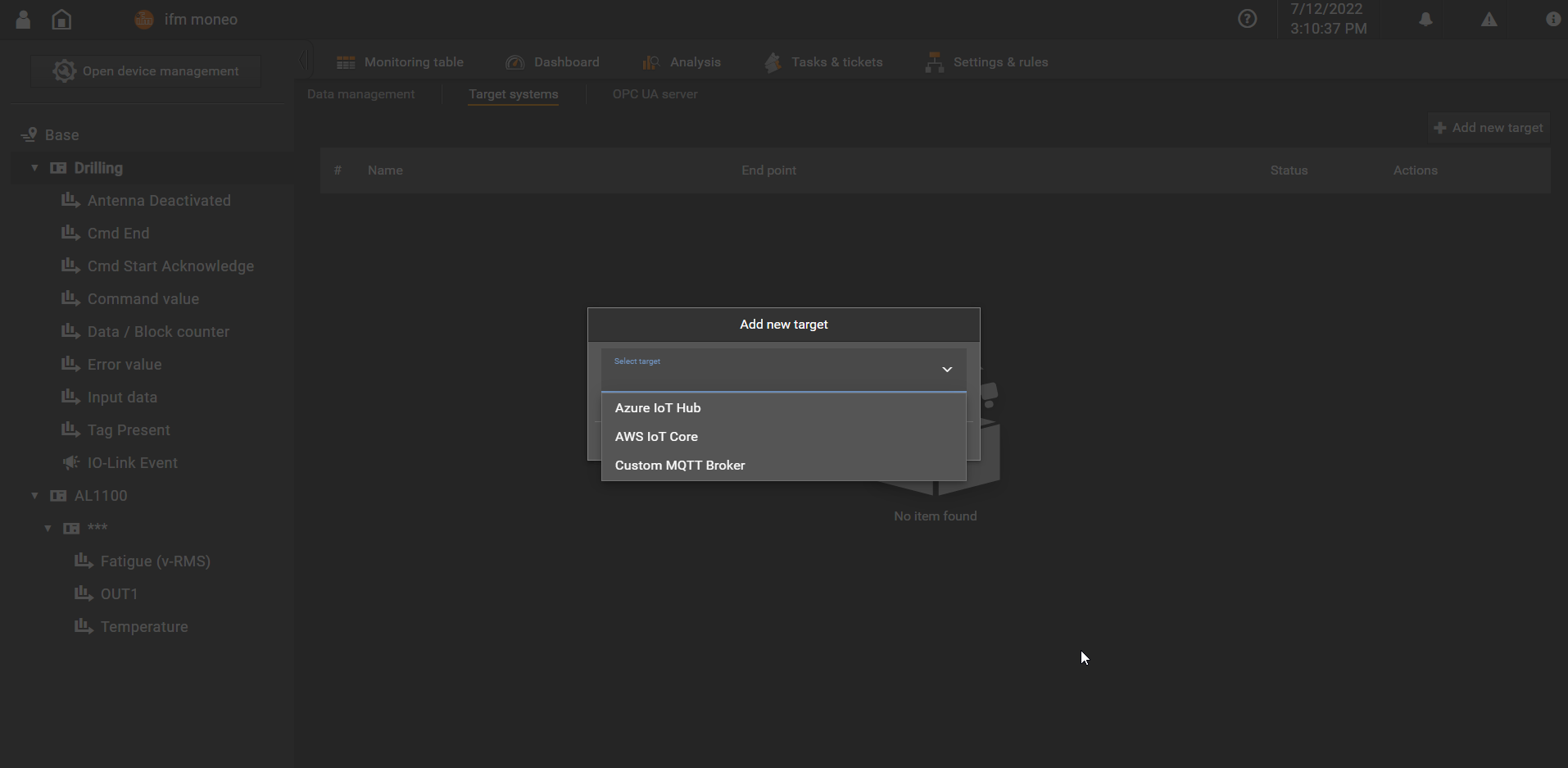Click Open device management button
1568x768 pixels.
click(147, 71)
